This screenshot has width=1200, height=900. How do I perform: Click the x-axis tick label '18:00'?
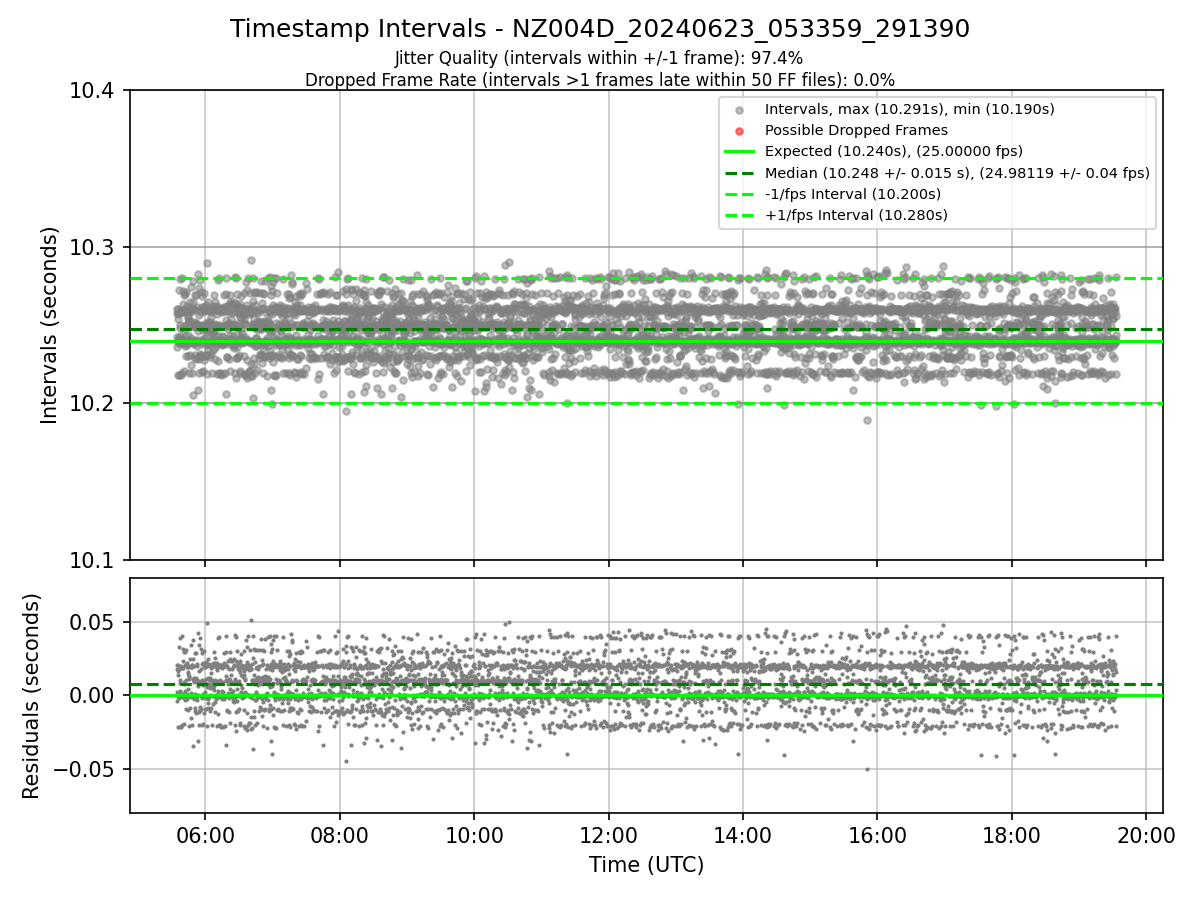pos(1011,835)
